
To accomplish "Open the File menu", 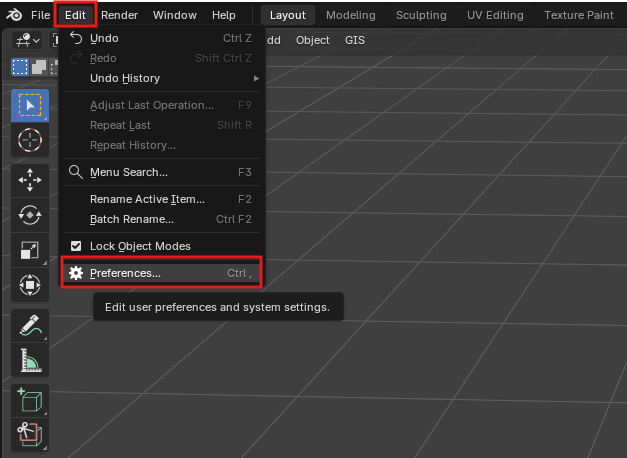I will click(x=40, y=15).
